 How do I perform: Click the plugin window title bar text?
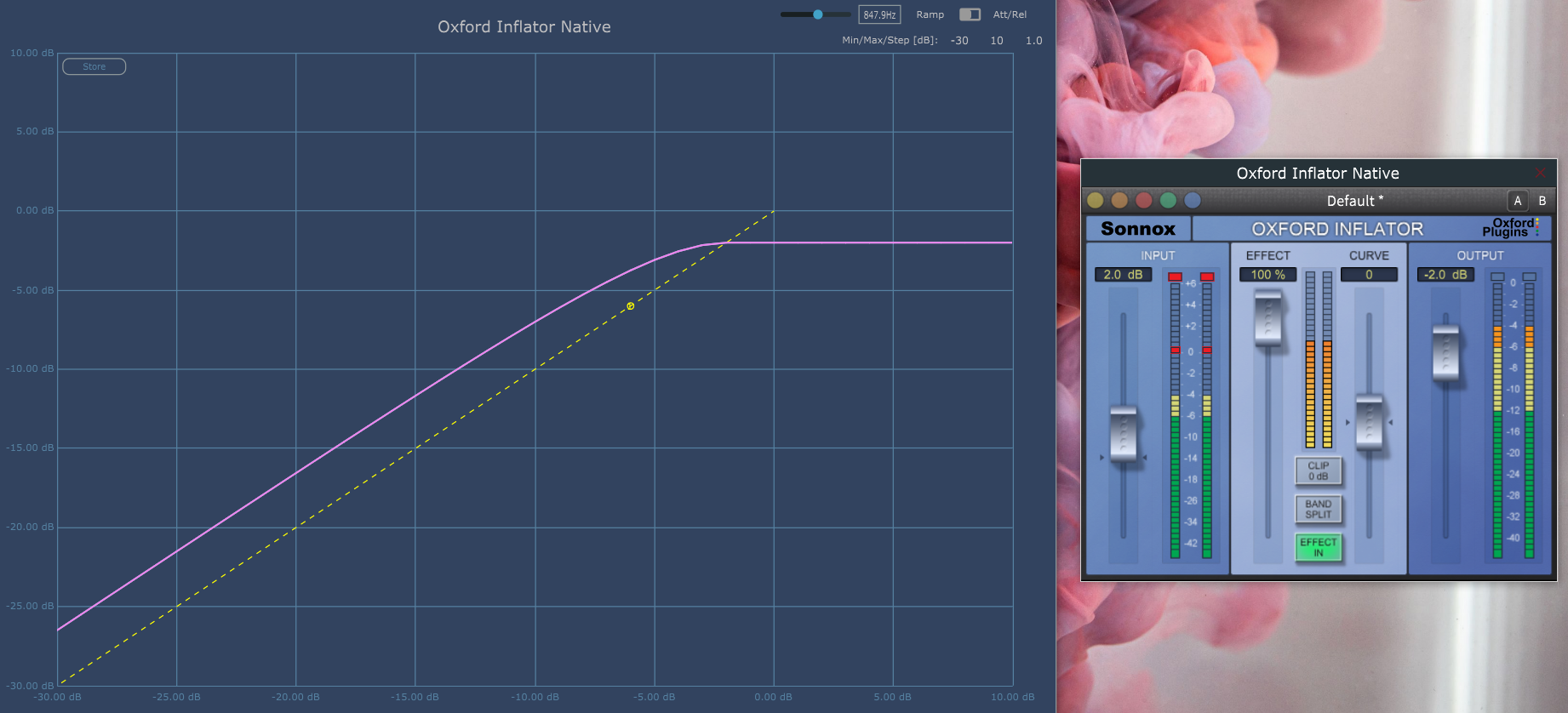click(1318, 173)
